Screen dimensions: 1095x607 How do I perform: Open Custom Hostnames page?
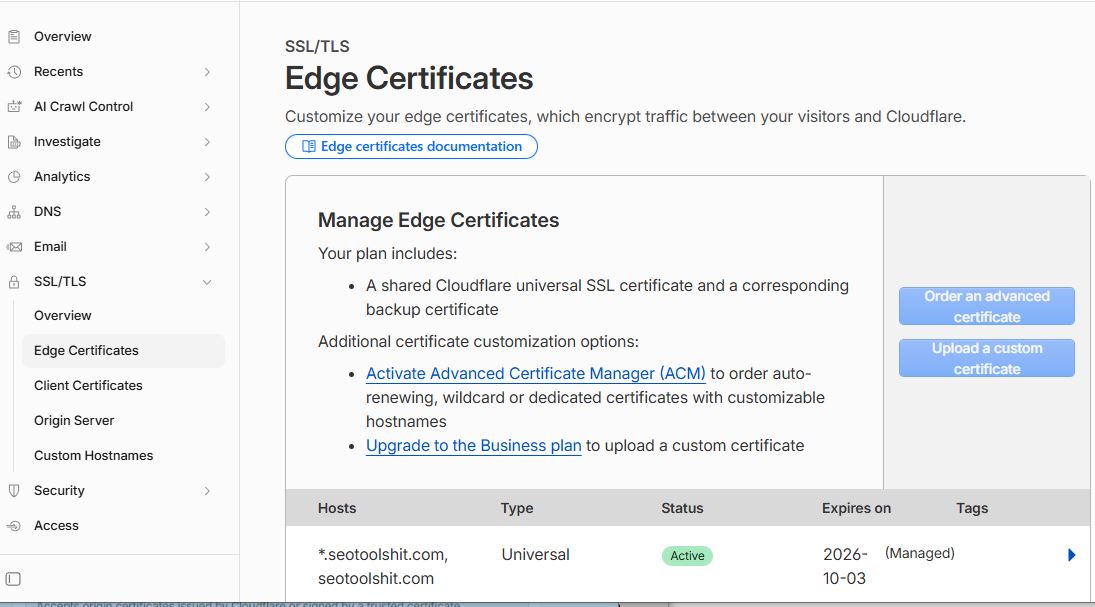(x=94, y=455)
